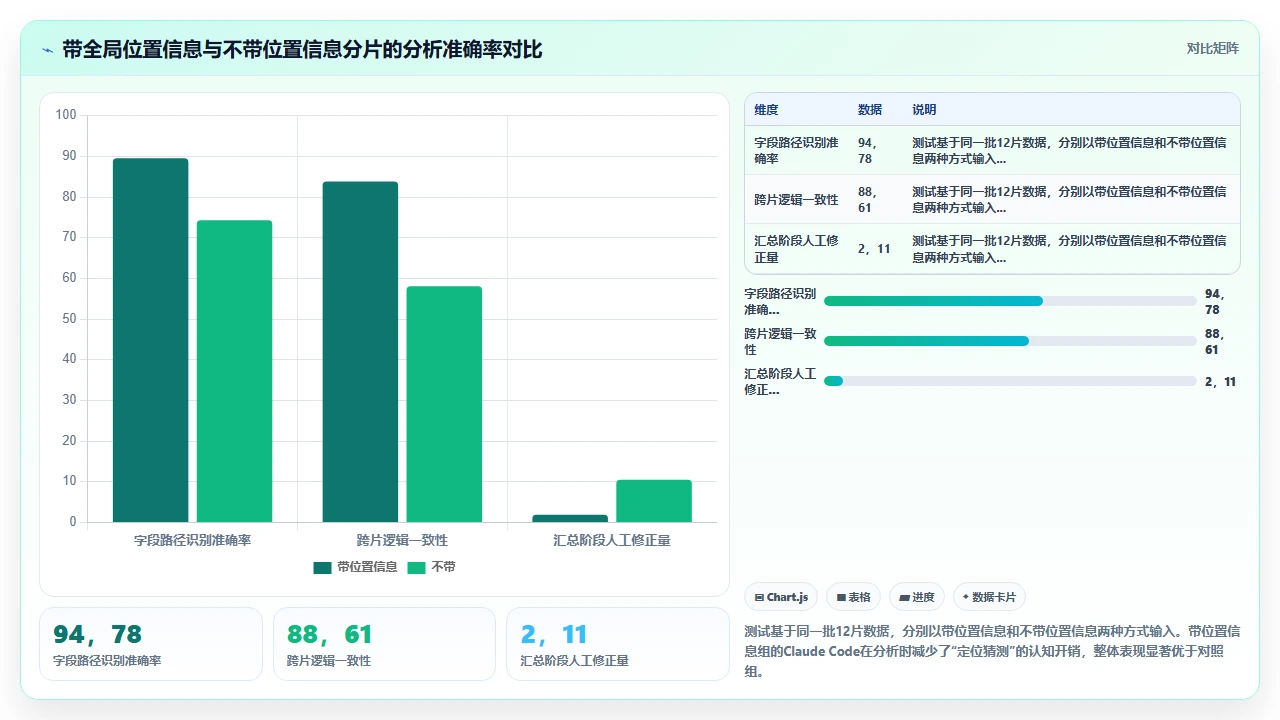1280x720 pixels.
Task: Click x-axis label 跨片逻辑一致性
Action: click(402, 540)
